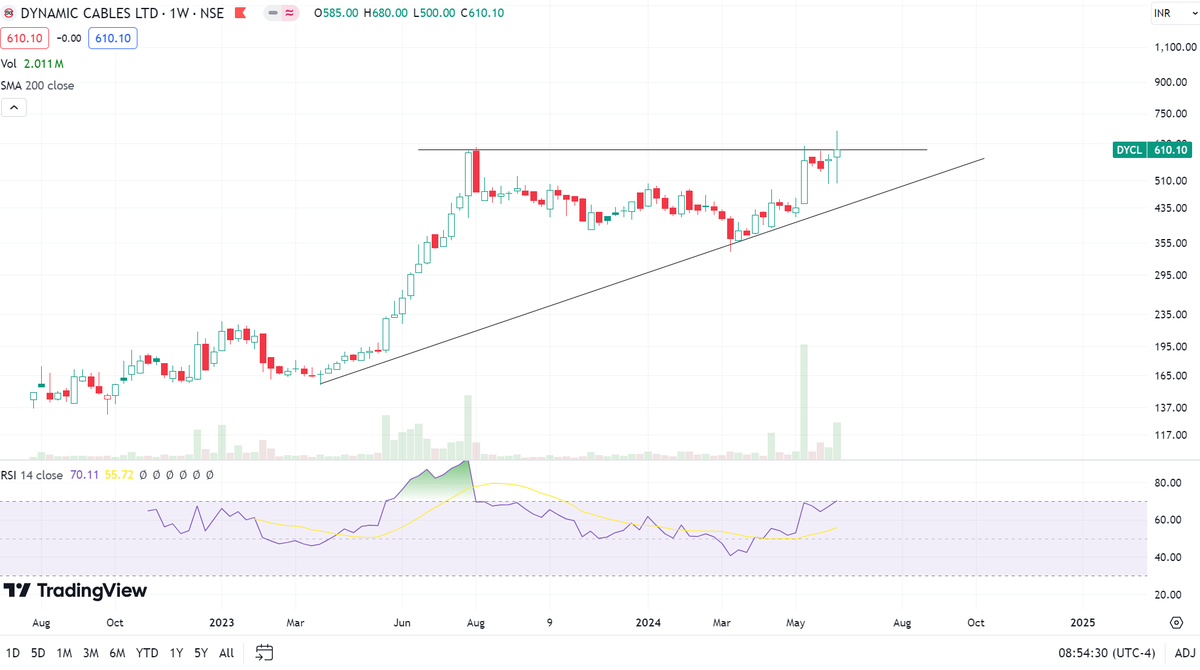The width and height of the screenshot is (1200, 670).
Task: Open the SMA 200 close indicator legend
Action: pos(36,85)
